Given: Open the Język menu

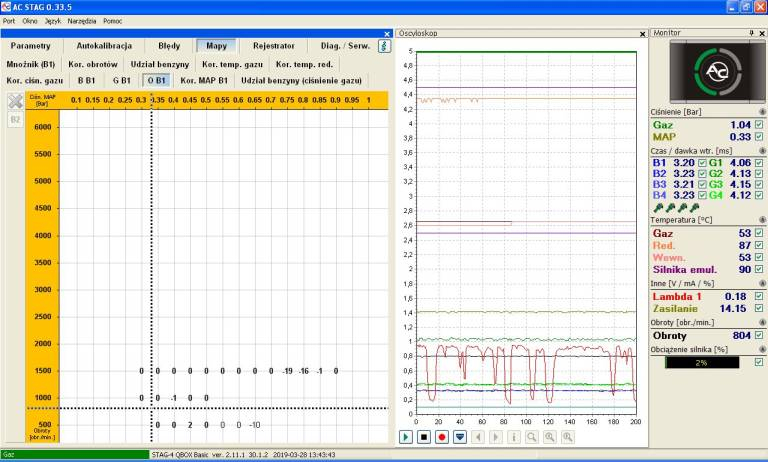Looking at the screenshot, I should coord(52,21).
